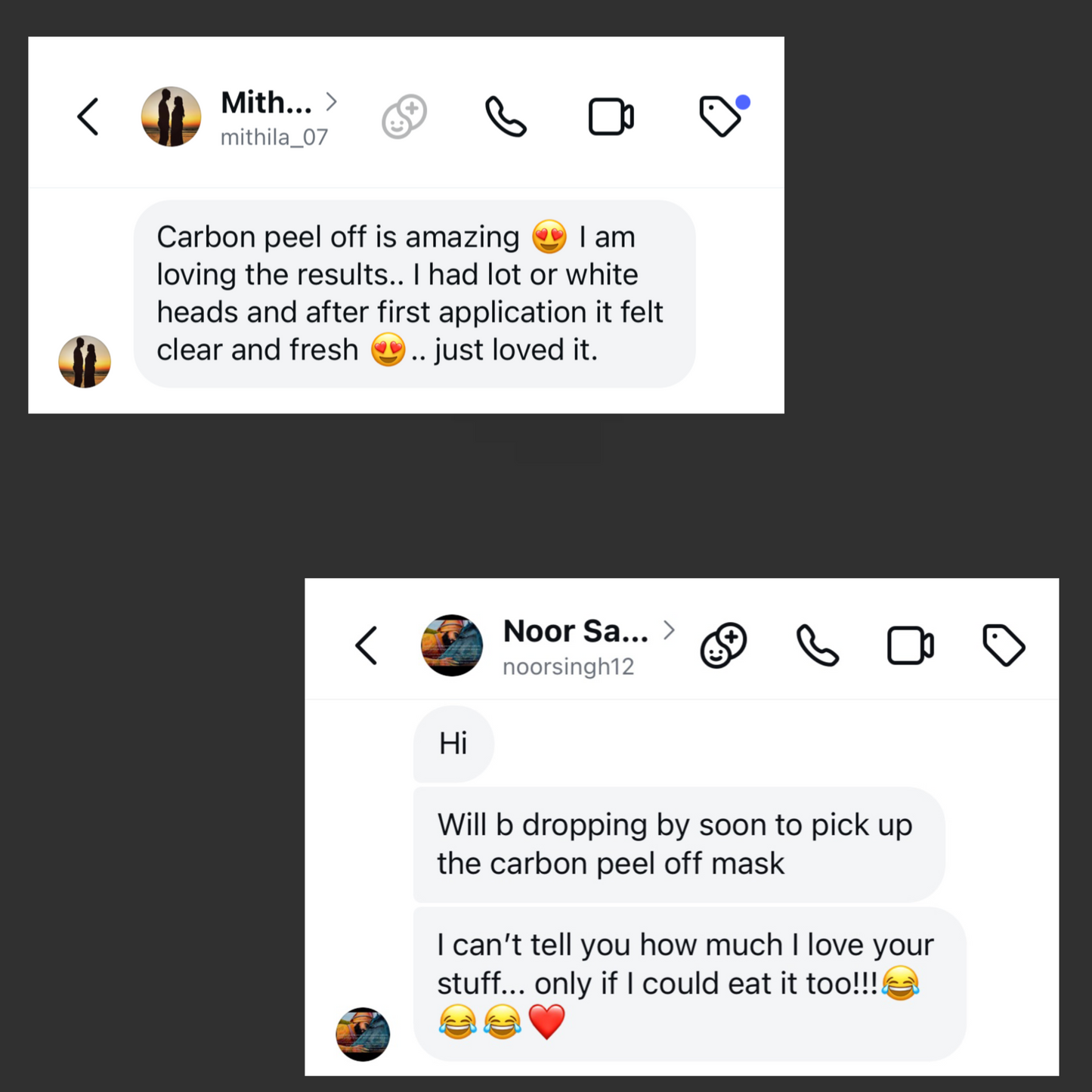Open mithila_07 header profile picture

click(x=172, y=116)
